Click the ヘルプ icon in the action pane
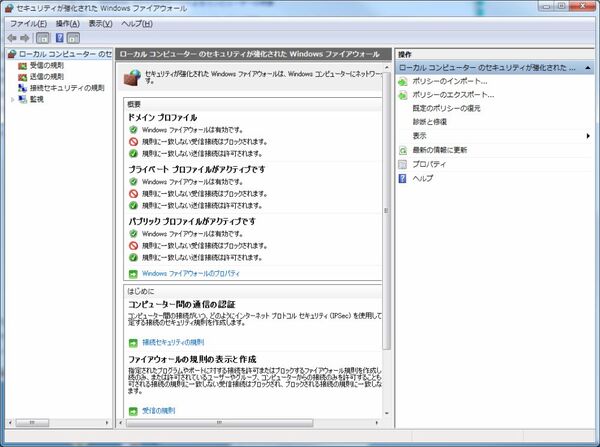600x447 pixels. pos(403,178)
